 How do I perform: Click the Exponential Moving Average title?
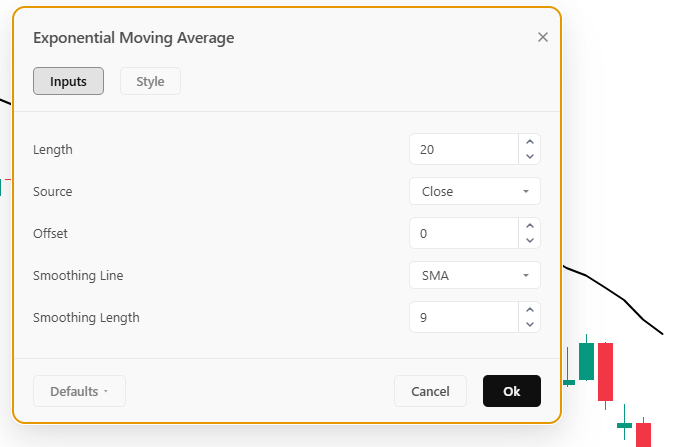coord(134,38)
